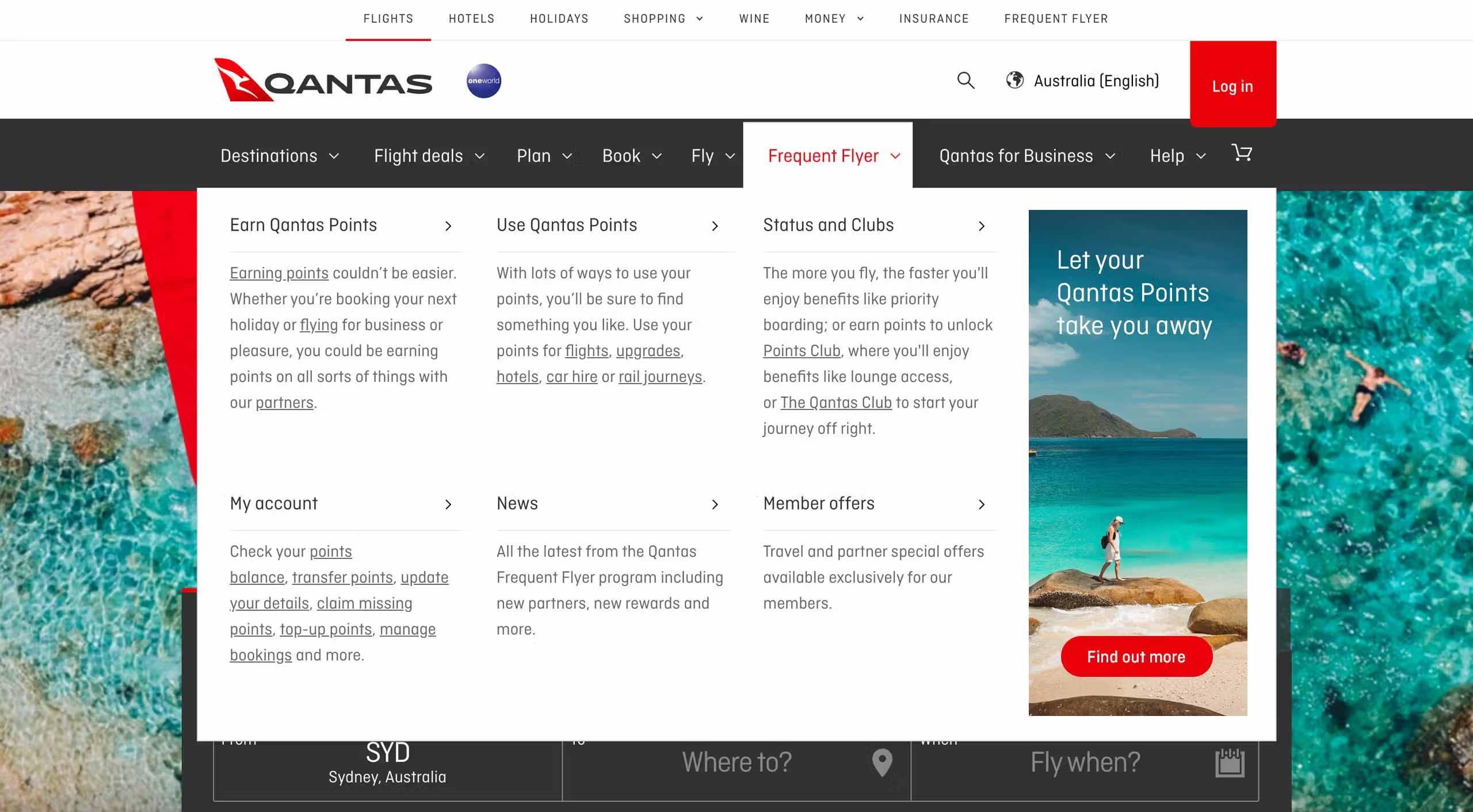Click the SYD Sydney origin field
This screenshot has height=812, width=1473.
pos(387,769)
